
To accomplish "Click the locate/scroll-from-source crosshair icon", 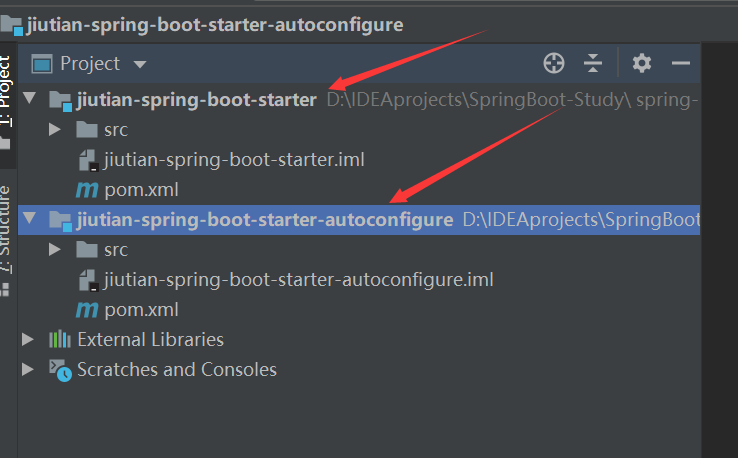I will pos(554,63).
